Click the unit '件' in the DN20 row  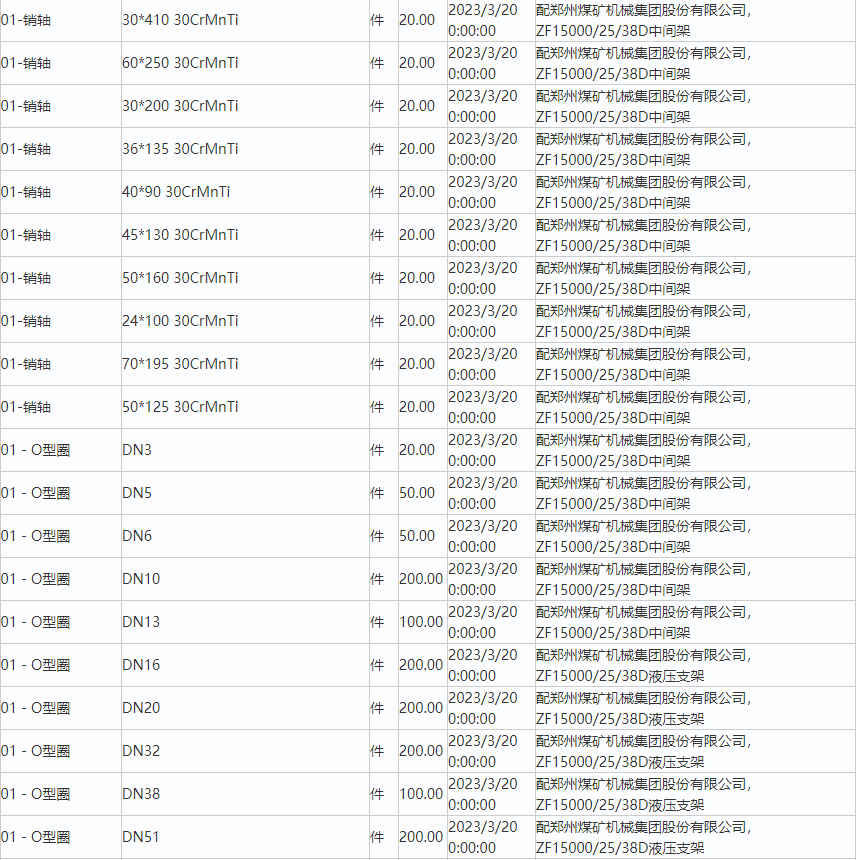coord(377,708)
